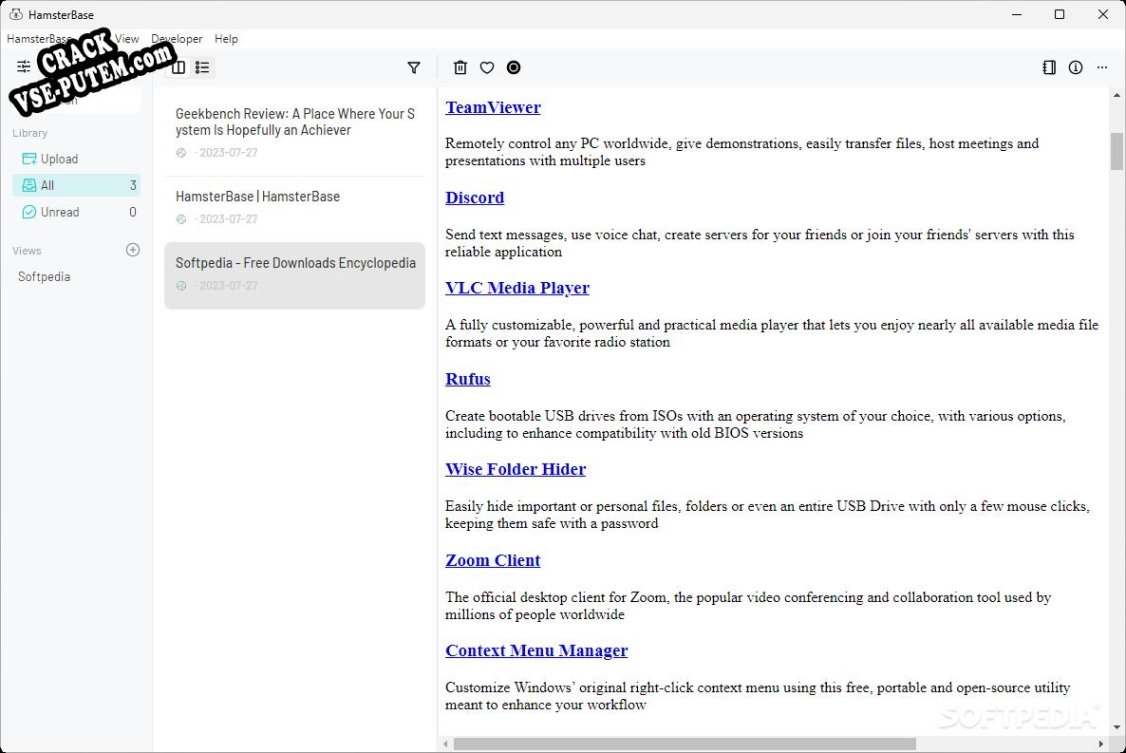Image resolution: width=1126 pixels, height=753 pixels.
Task: Add a new view with plus icon
Action: (133, 250)
